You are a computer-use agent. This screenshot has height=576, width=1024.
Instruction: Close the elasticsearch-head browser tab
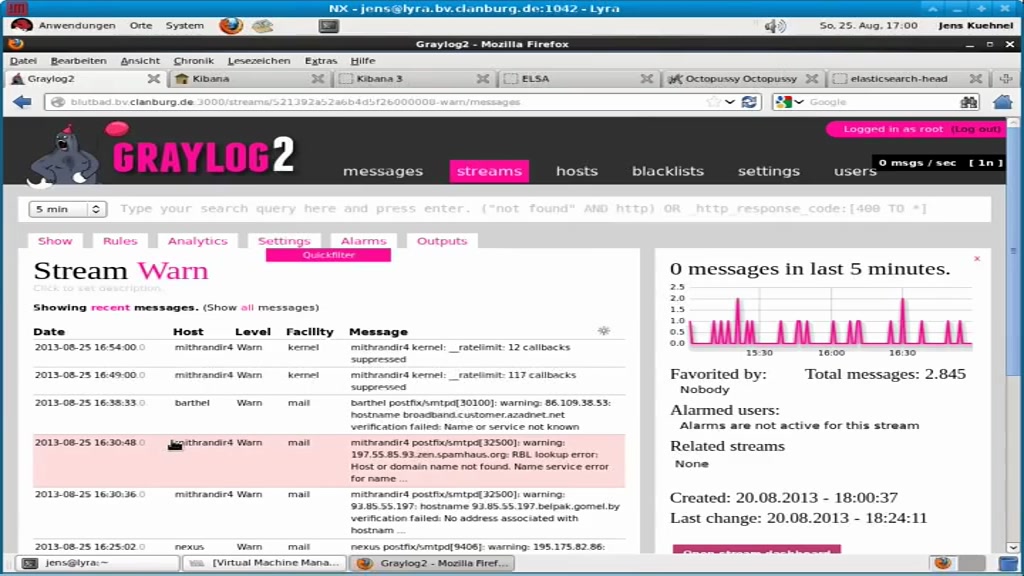[x=976, y=78]
